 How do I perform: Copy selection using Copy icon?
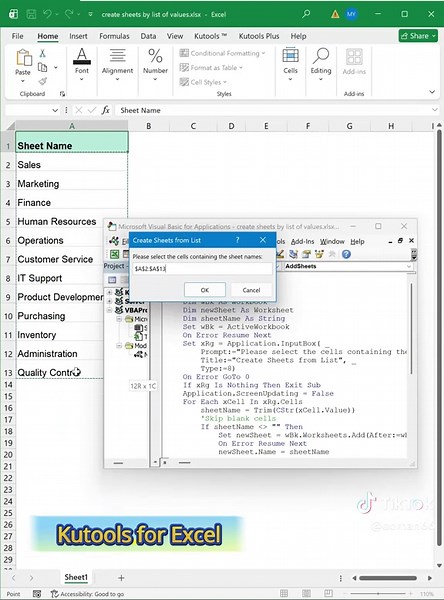(x=42, y=67)
